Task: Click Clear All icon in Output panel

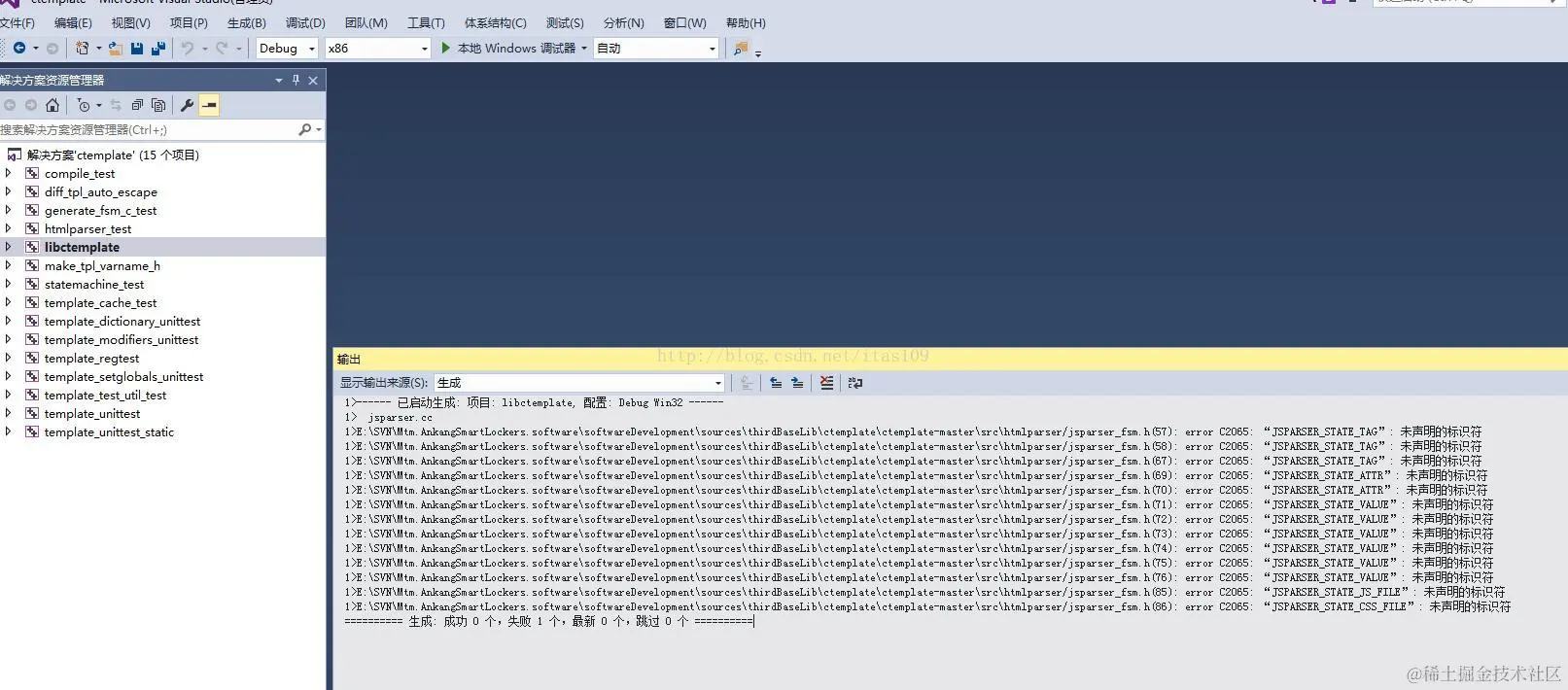Action: pyautogui.click(x=826, y=383)
